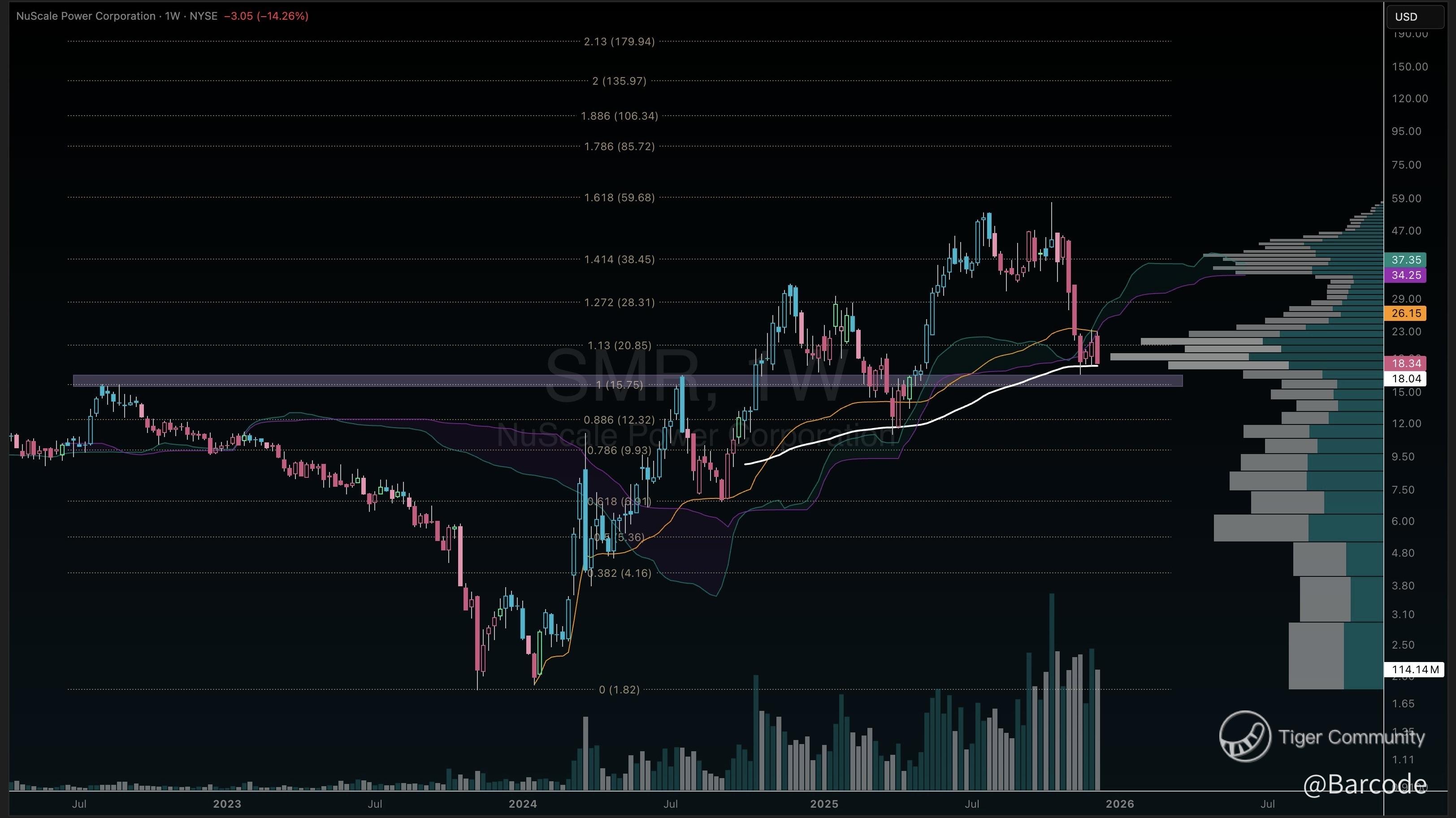Image resolution: width=1456 pixels, height=818 pixels.
Task: Select the orange 26.15 price label
Action: click(1405, 313)
